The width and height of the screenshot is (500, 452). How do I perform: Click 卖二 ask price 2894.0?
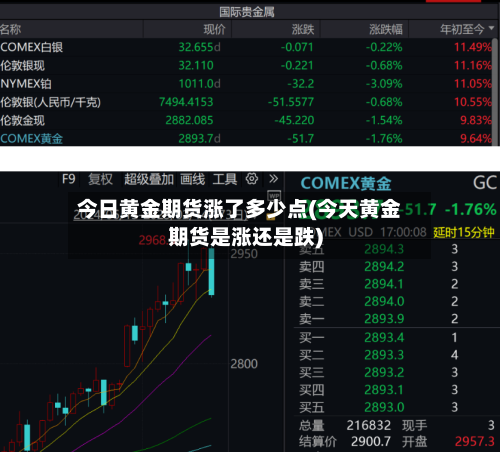click(384, 301)
